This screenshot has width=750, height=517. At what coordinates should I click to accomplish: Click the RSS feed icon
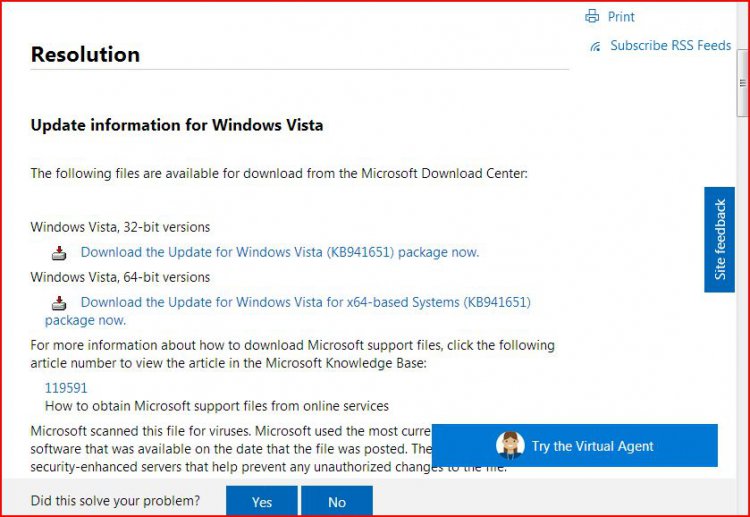595,46
